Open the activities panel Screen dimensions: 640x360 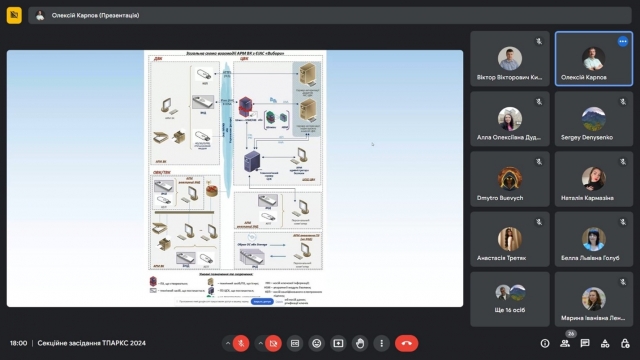click(x=605, y=343)
